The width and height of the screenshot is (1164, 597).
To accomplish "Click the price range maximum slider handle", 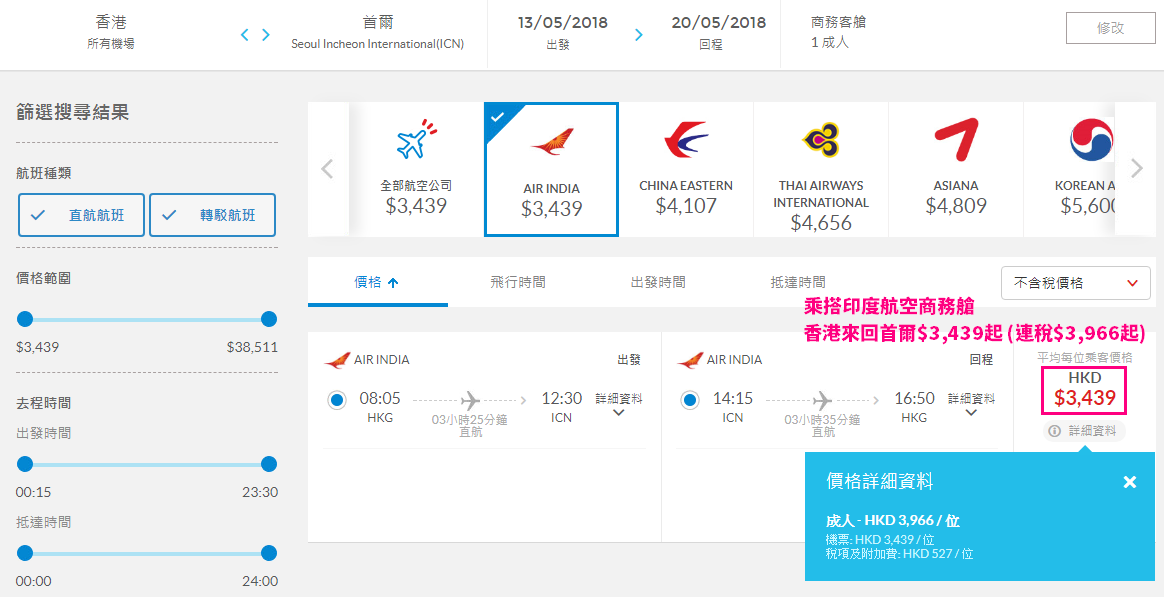I will click(269, 319).
